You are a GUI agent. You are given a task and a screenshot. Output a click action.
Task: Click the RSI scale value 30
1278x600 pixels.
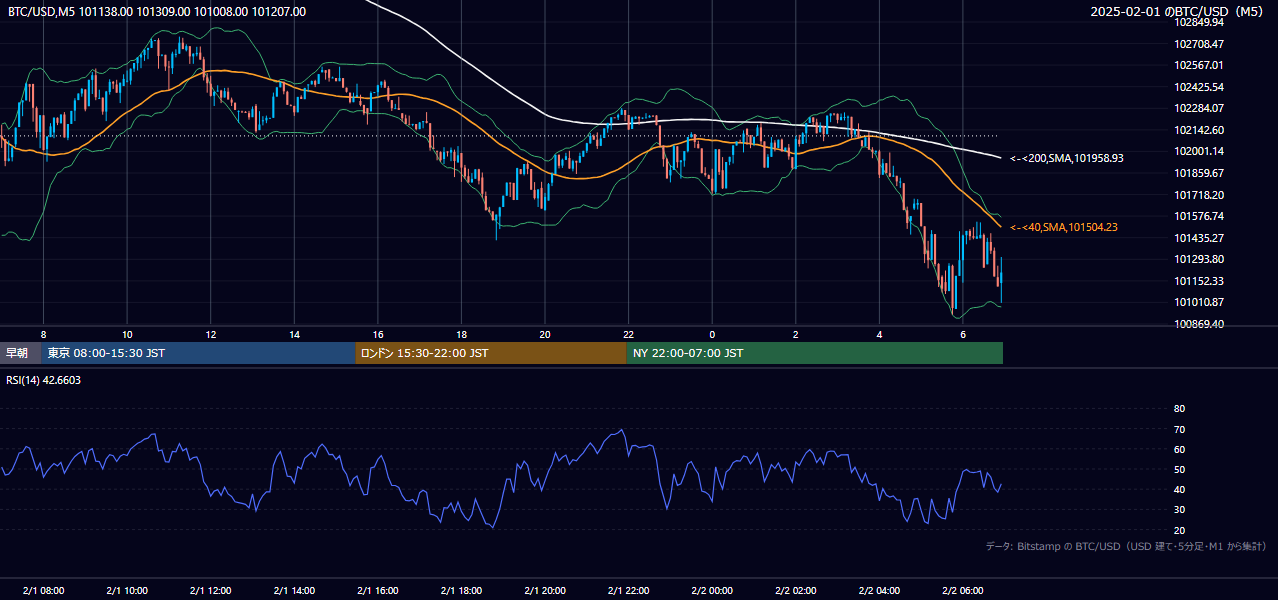(x=1179, y=510)
